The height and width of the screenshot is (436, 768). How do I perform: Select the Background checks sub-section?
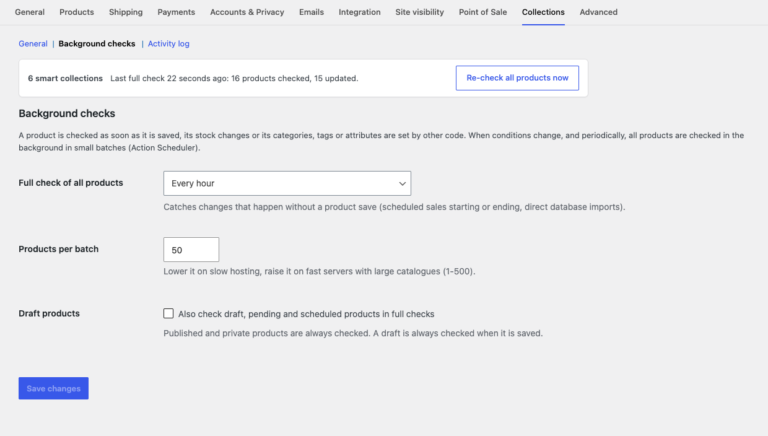[97, 44]
